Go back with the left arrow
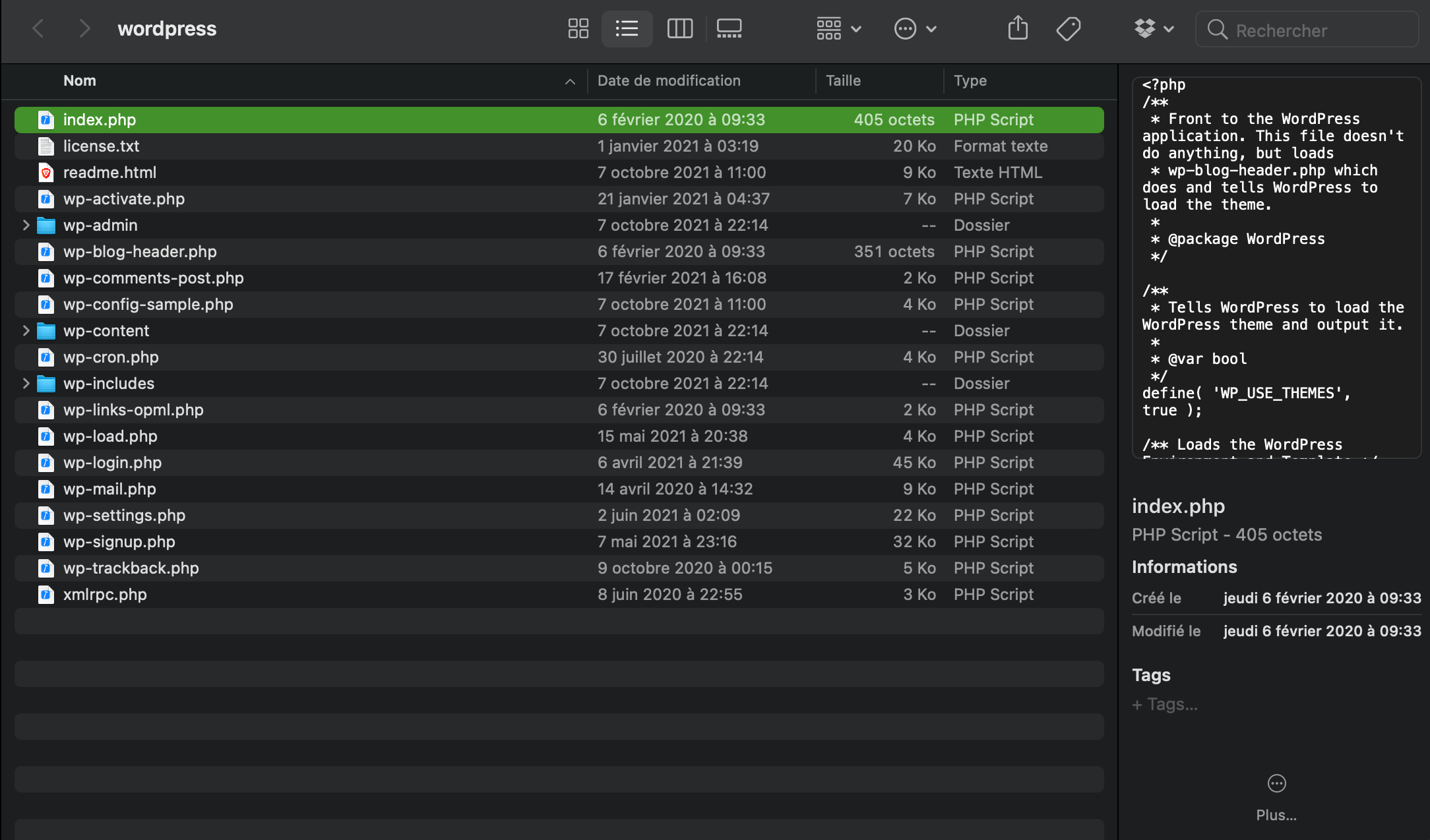 [38, 28]
